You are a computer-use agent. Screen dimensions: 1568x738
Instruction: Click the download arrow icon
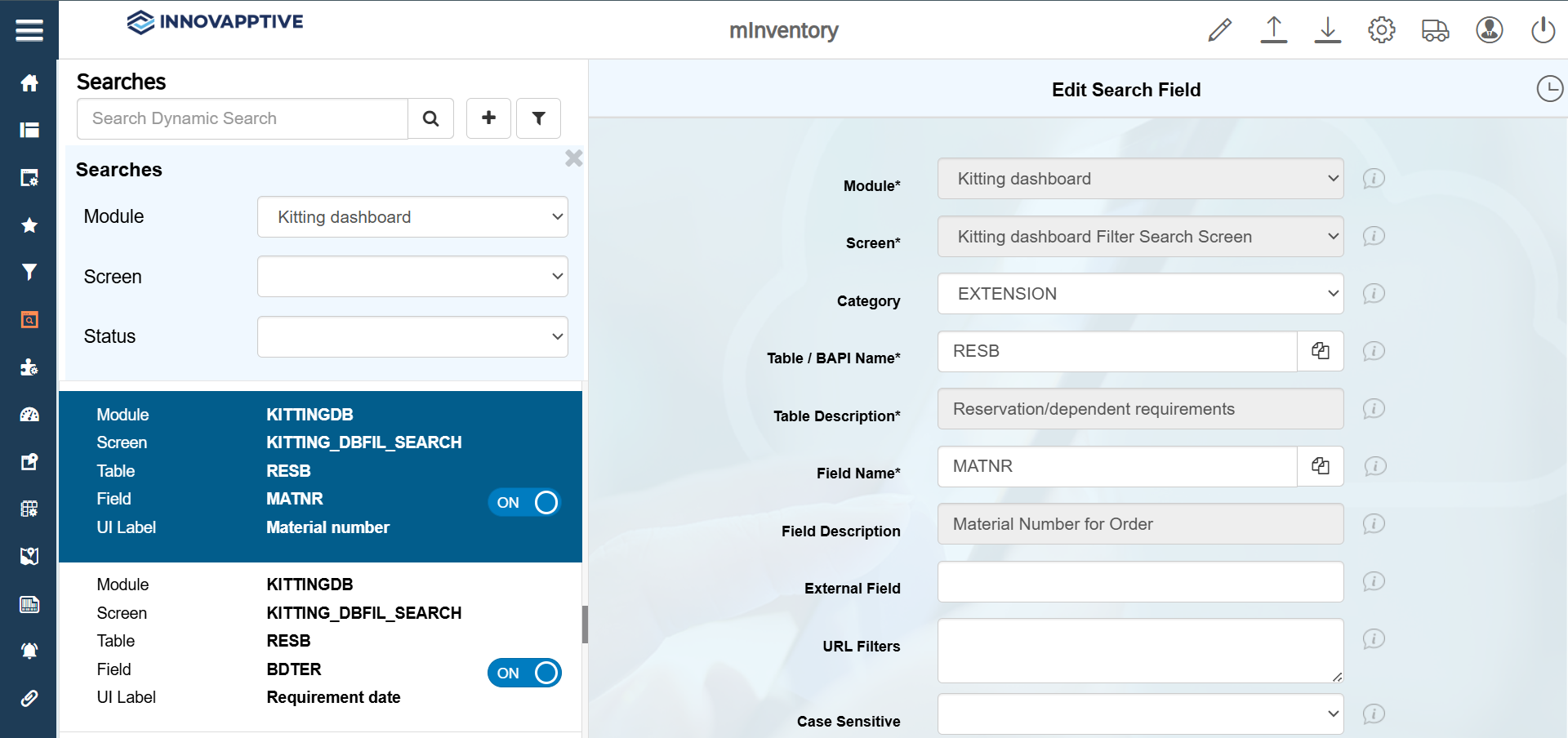[x=1327, y=30]
